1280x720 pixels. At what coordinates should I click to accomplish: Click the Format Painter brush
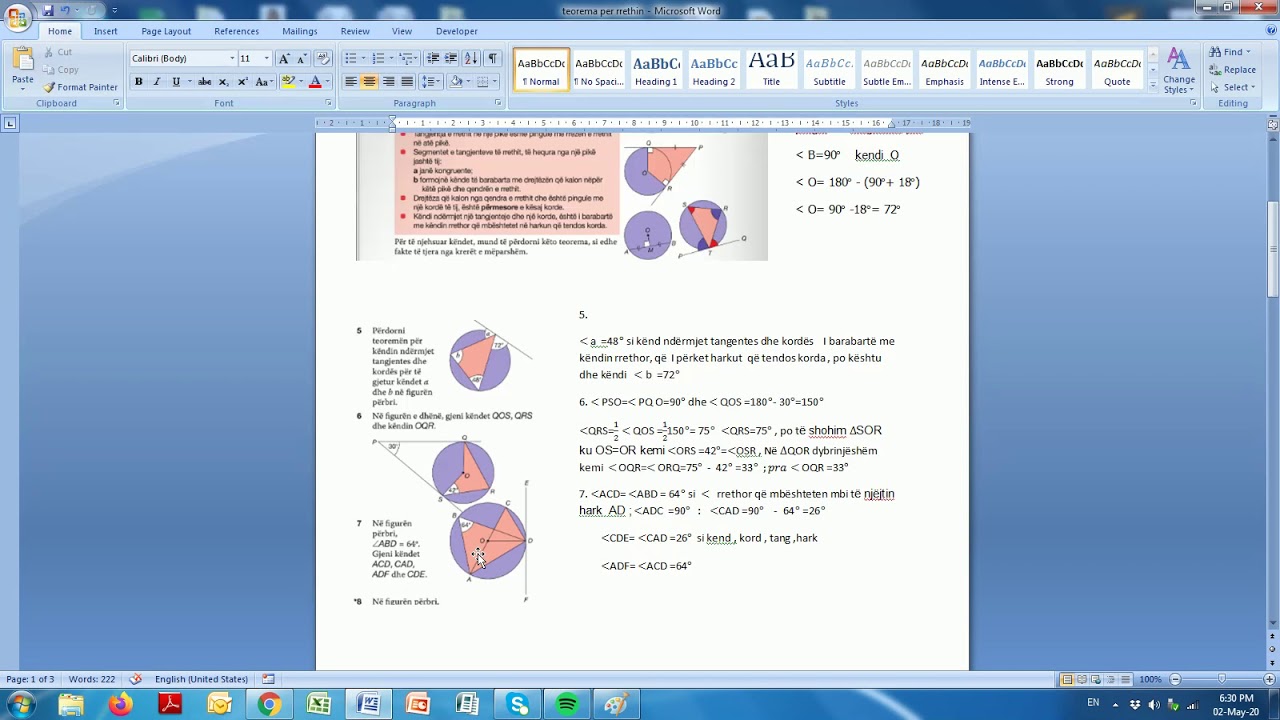(49, 87)
